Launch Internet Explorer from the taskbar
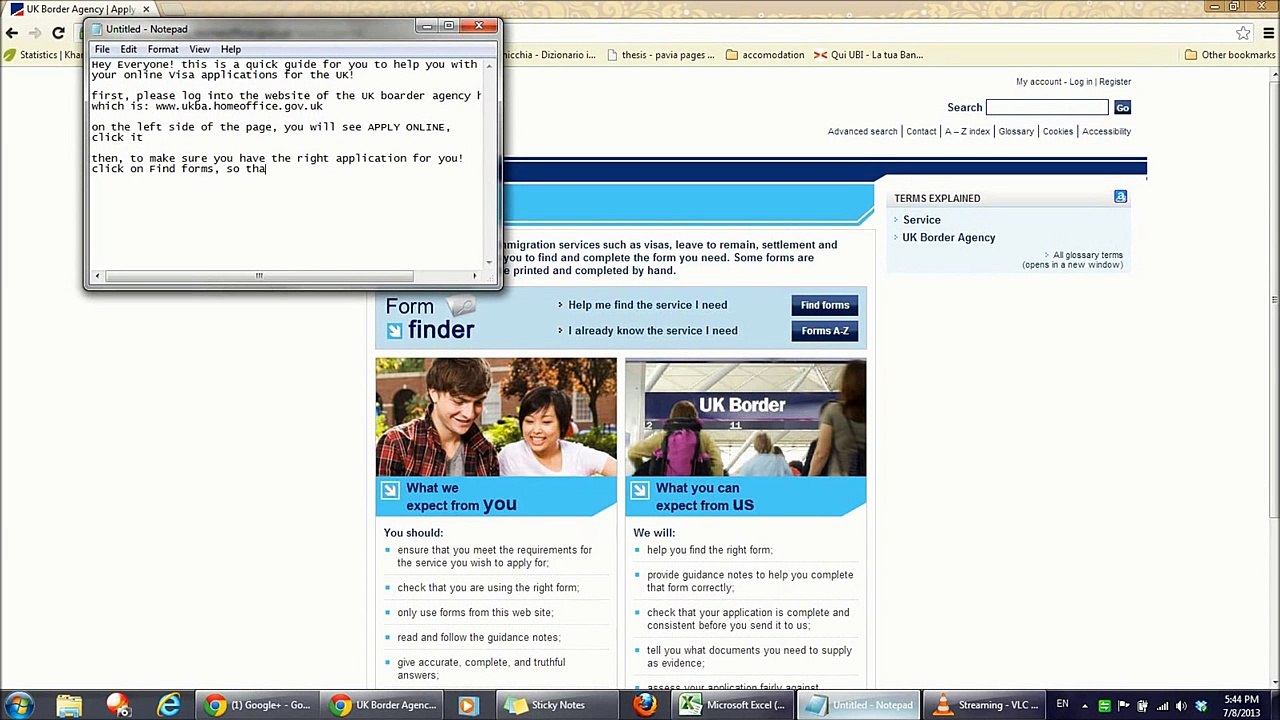 [x=169, y=705]
